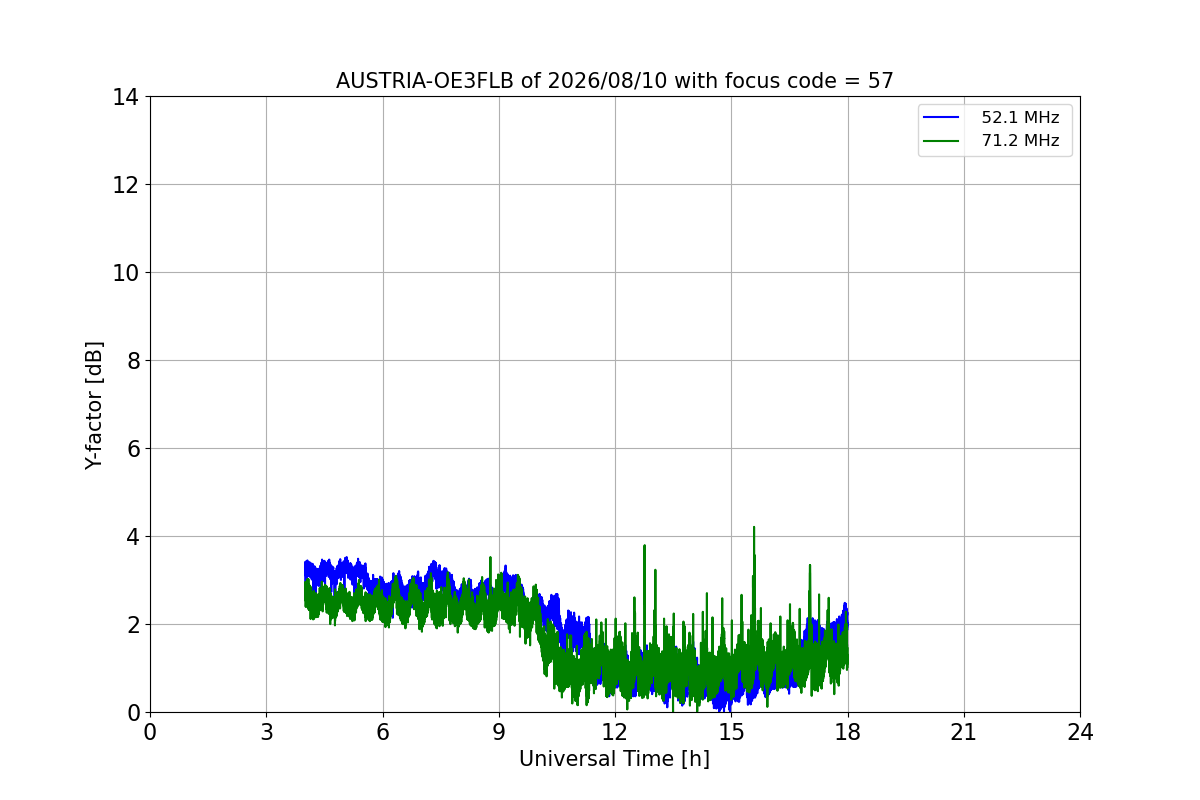The image size is (1200, 800).
Task: Click the Y-factor [dB] axis label
Action: [94, 405]
